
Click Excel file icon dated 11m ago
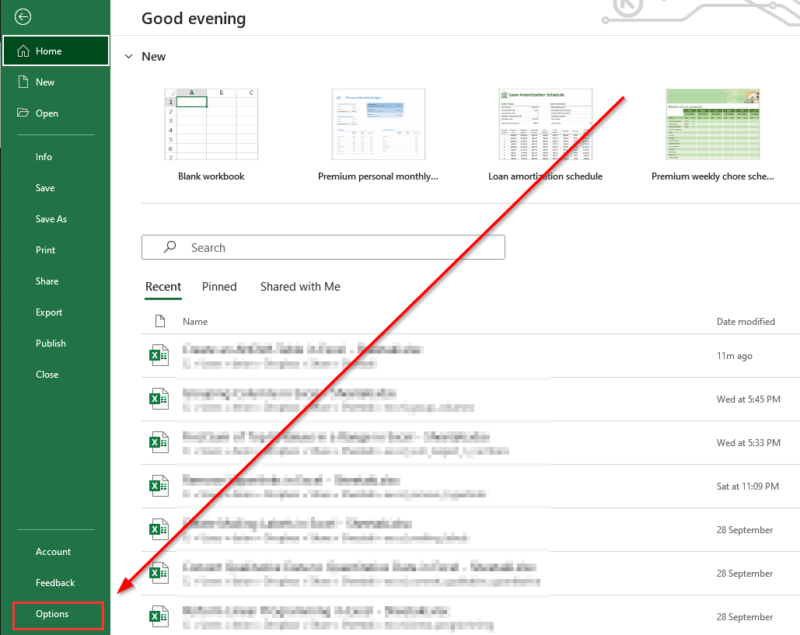pos(158,355)
